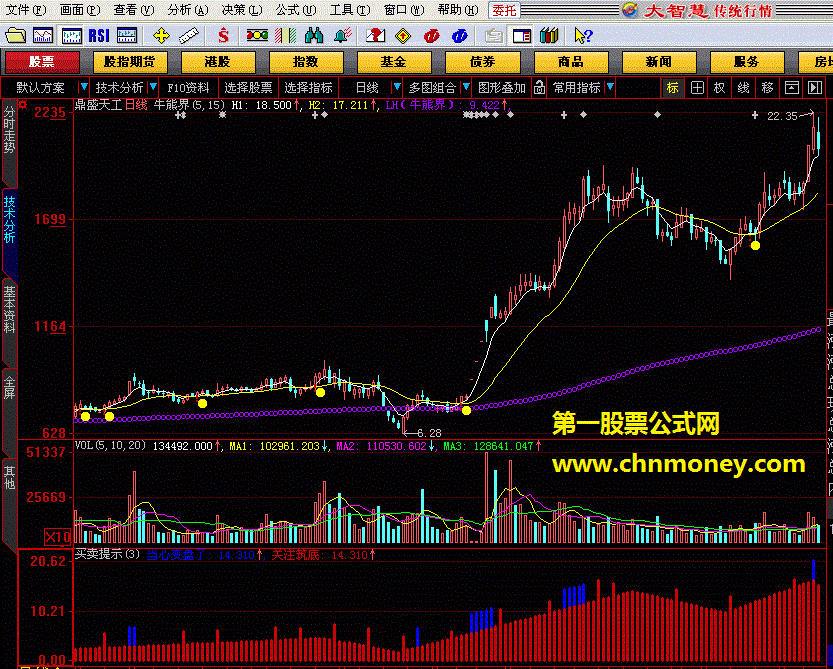Click the red circular info icon

(x=432, y=36)
